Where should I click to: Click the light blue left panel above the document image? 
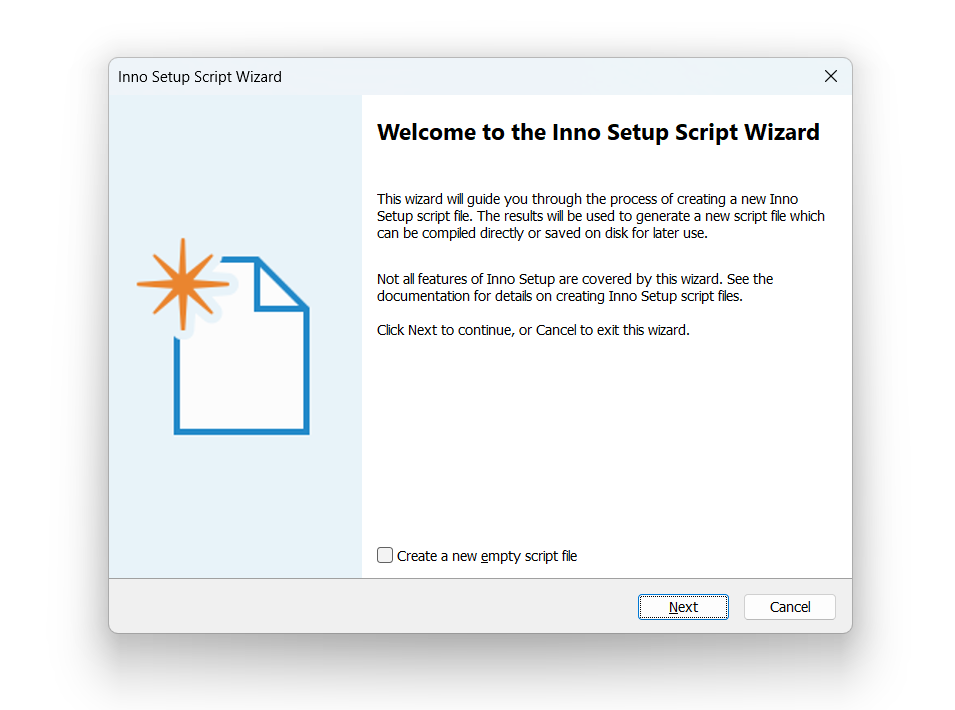click(x=235, y=164)
